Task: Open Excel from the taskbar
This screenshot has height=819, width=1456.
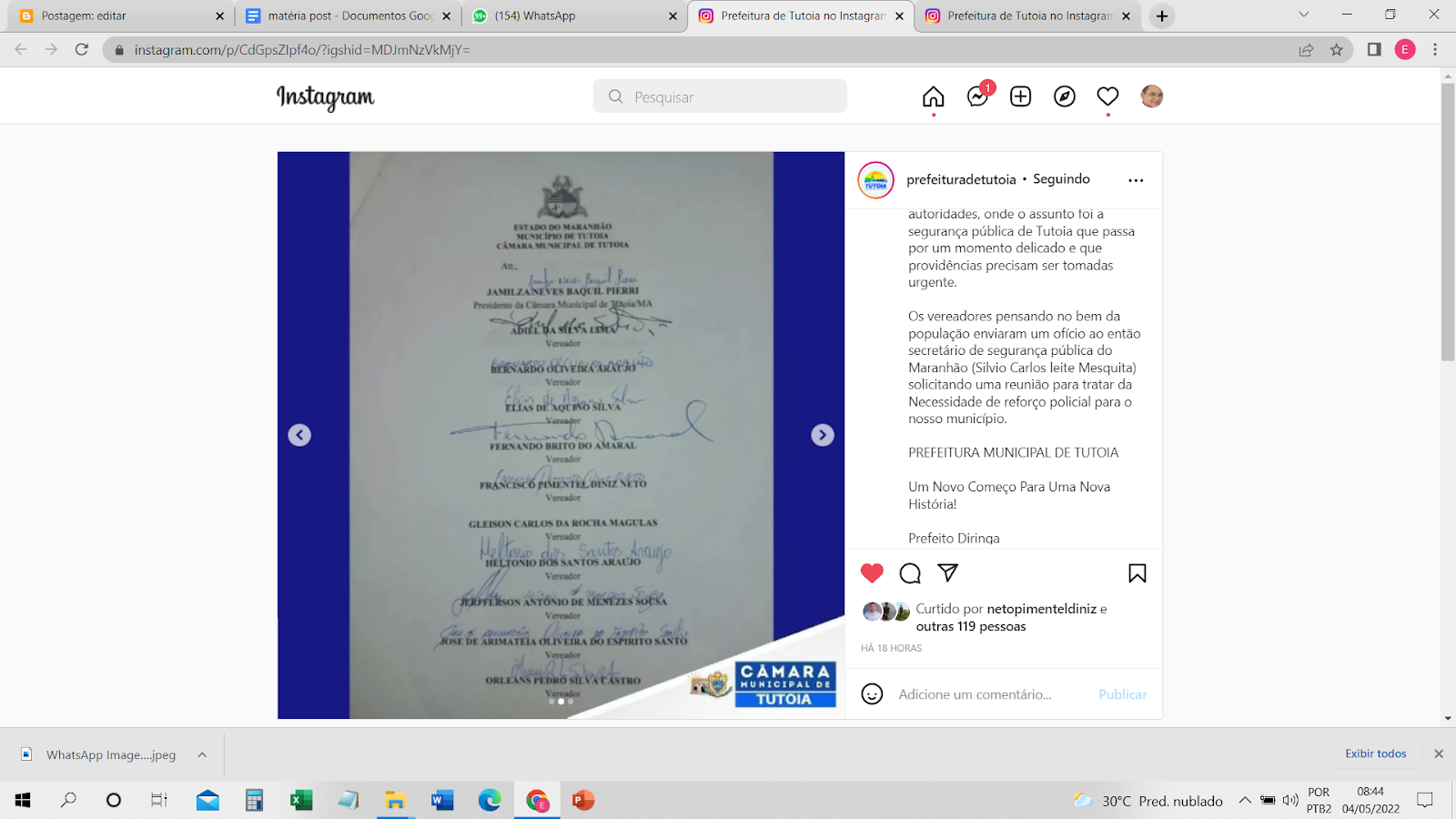Action: pyautogui.click(x=301, y=801)
